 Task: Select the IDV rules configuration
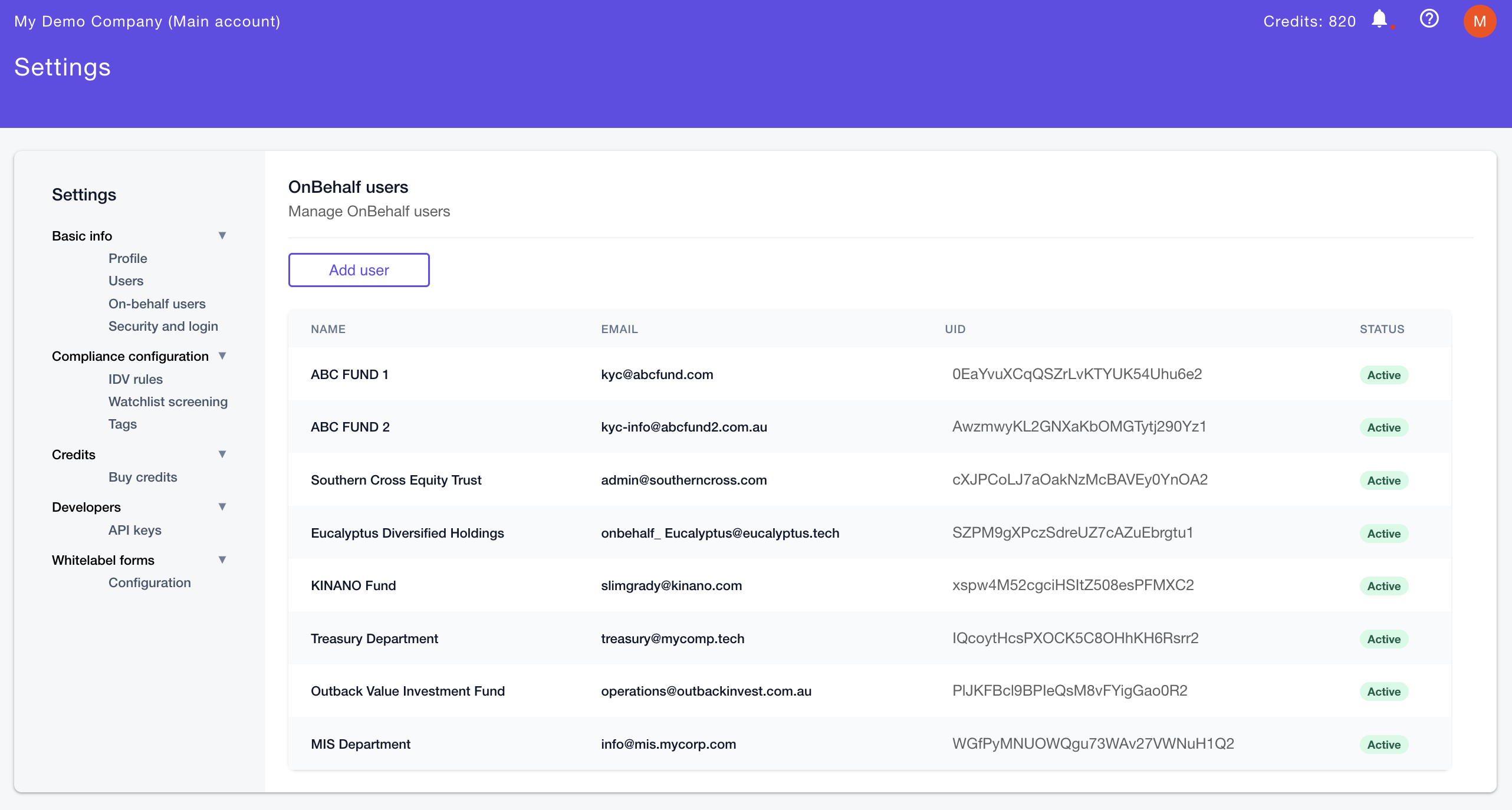135,379
